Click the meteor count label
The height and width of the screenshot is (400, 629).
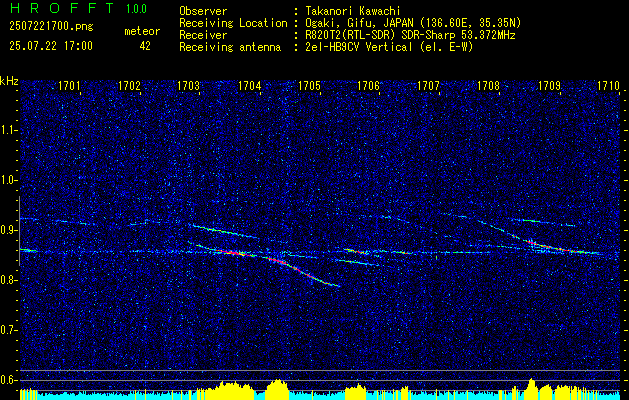coord(142,31)
